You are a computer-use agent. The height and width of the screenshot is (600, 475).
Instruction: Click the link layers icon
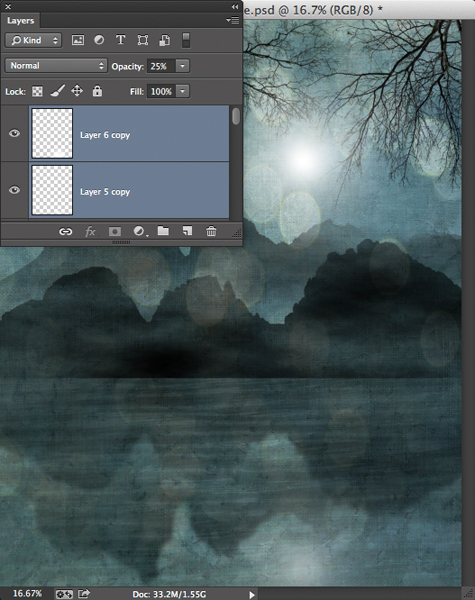pos(65,232)
